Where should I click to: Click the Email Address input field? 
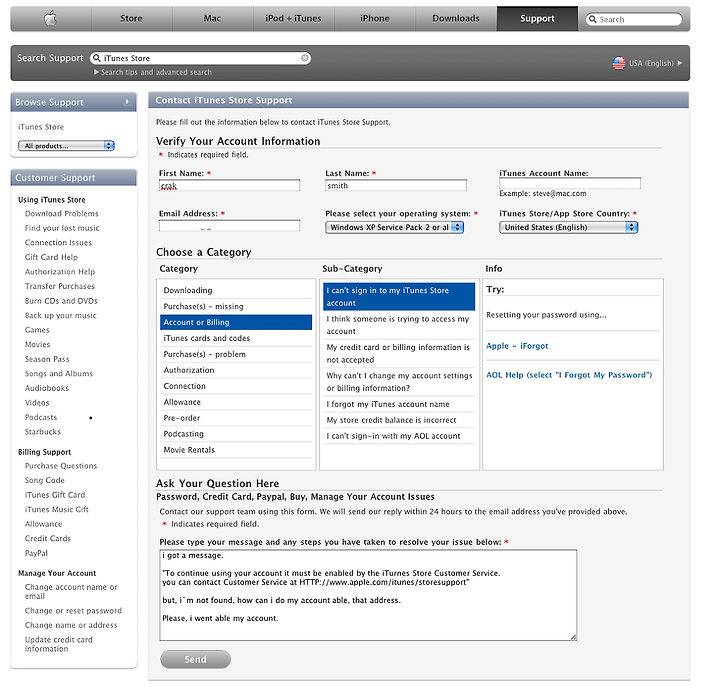230,226
